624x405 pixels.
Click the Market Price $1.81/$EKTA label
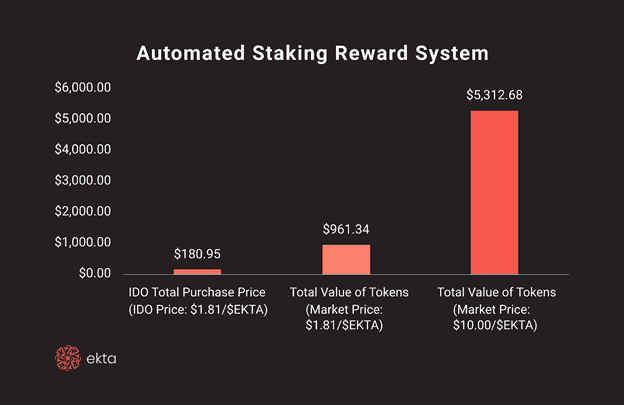344,317
